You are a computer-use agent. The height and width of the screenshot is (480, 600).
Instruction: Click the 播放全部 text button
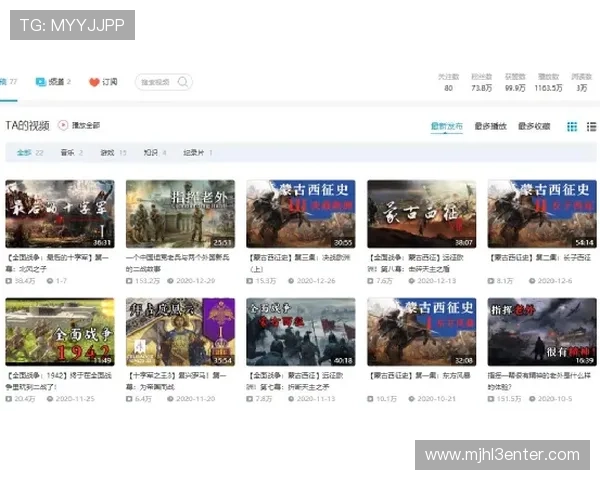tap(86, 125)
